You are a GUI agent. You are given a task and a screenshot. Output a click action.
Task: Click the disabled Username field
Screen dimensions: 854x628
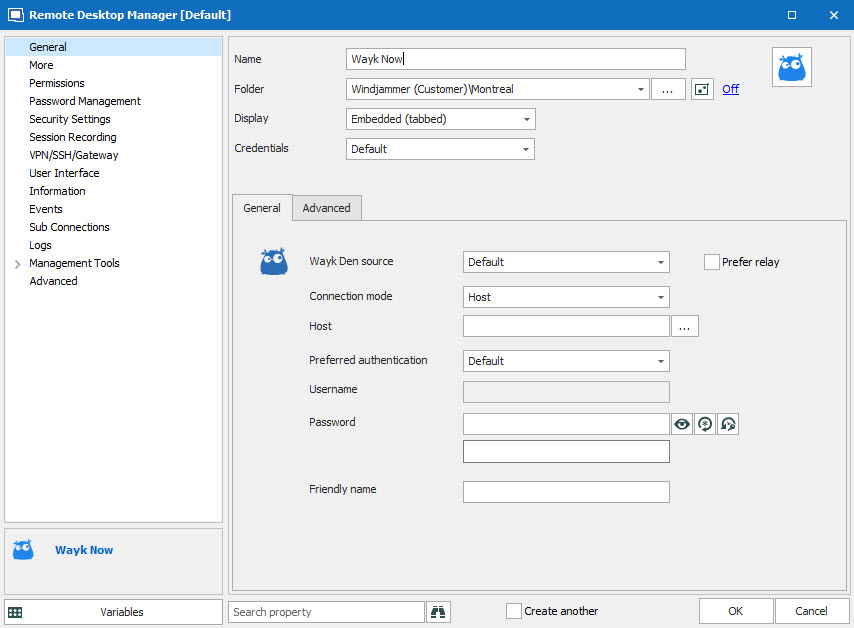566,392
